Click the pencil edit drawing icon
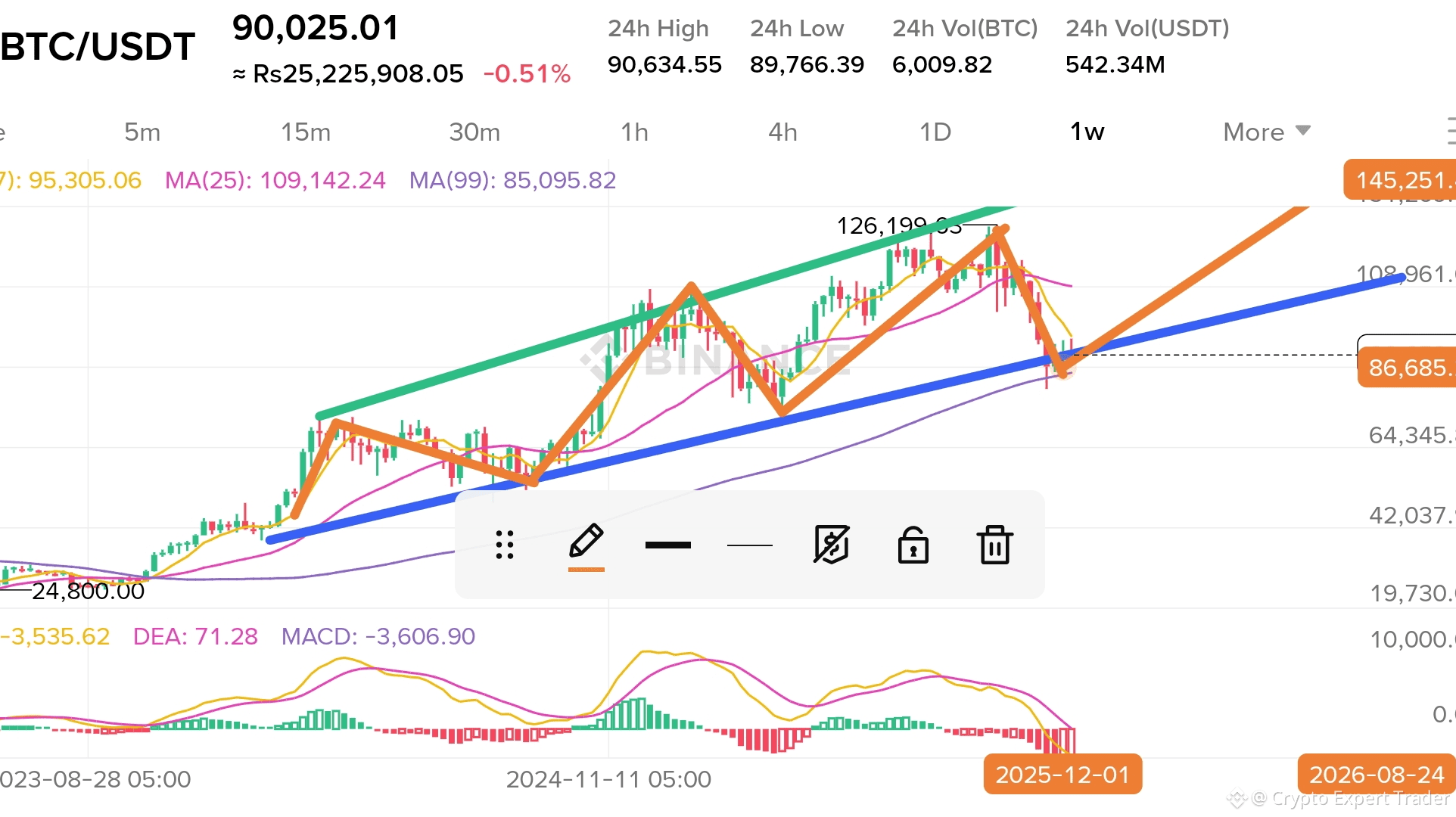Viewport: 1456px width, 817px height. tap(586, 543)
